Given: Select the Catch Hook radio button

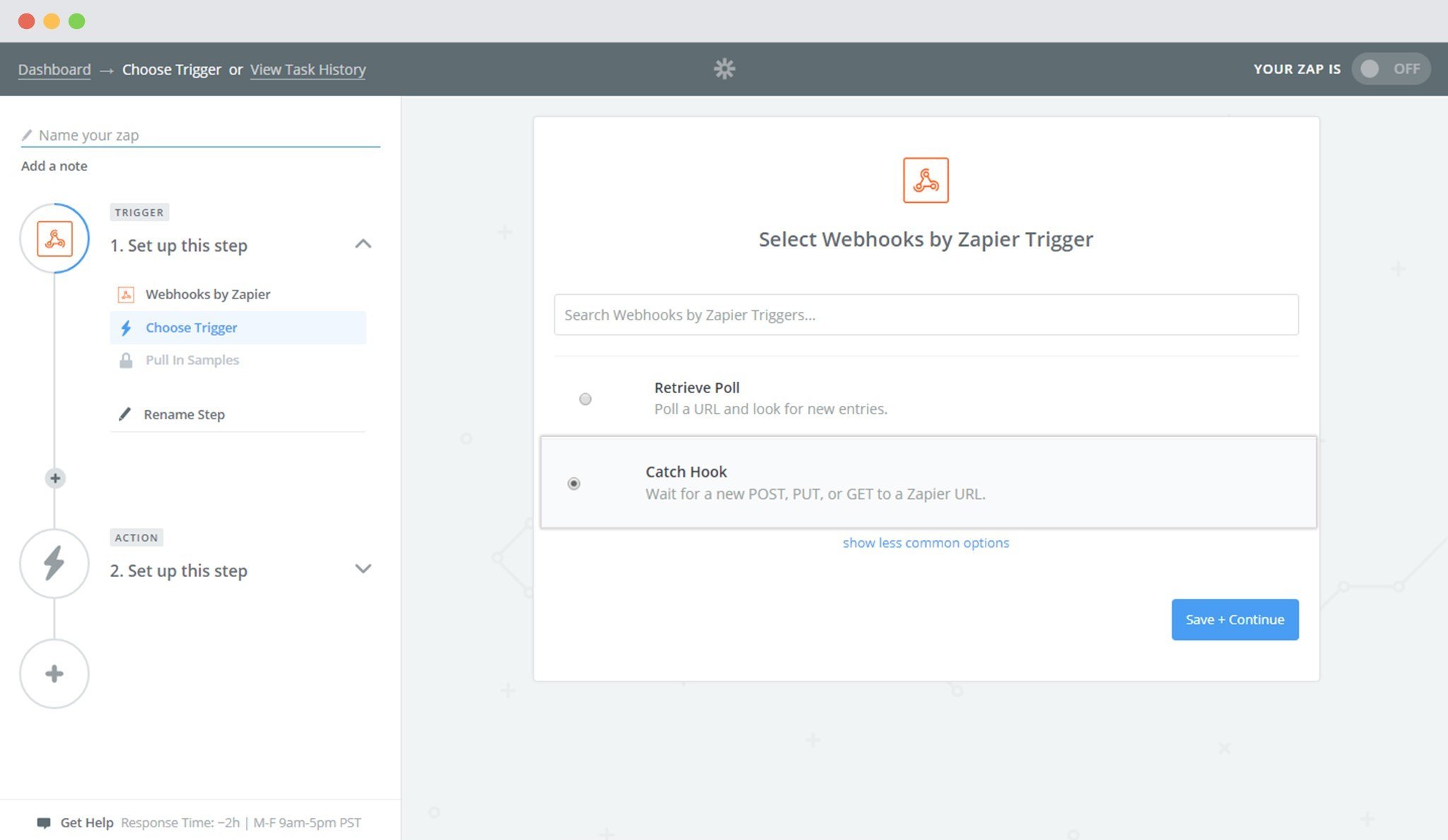Looking at the screenshot, I should pyautogui.click(x=574, y=484).
